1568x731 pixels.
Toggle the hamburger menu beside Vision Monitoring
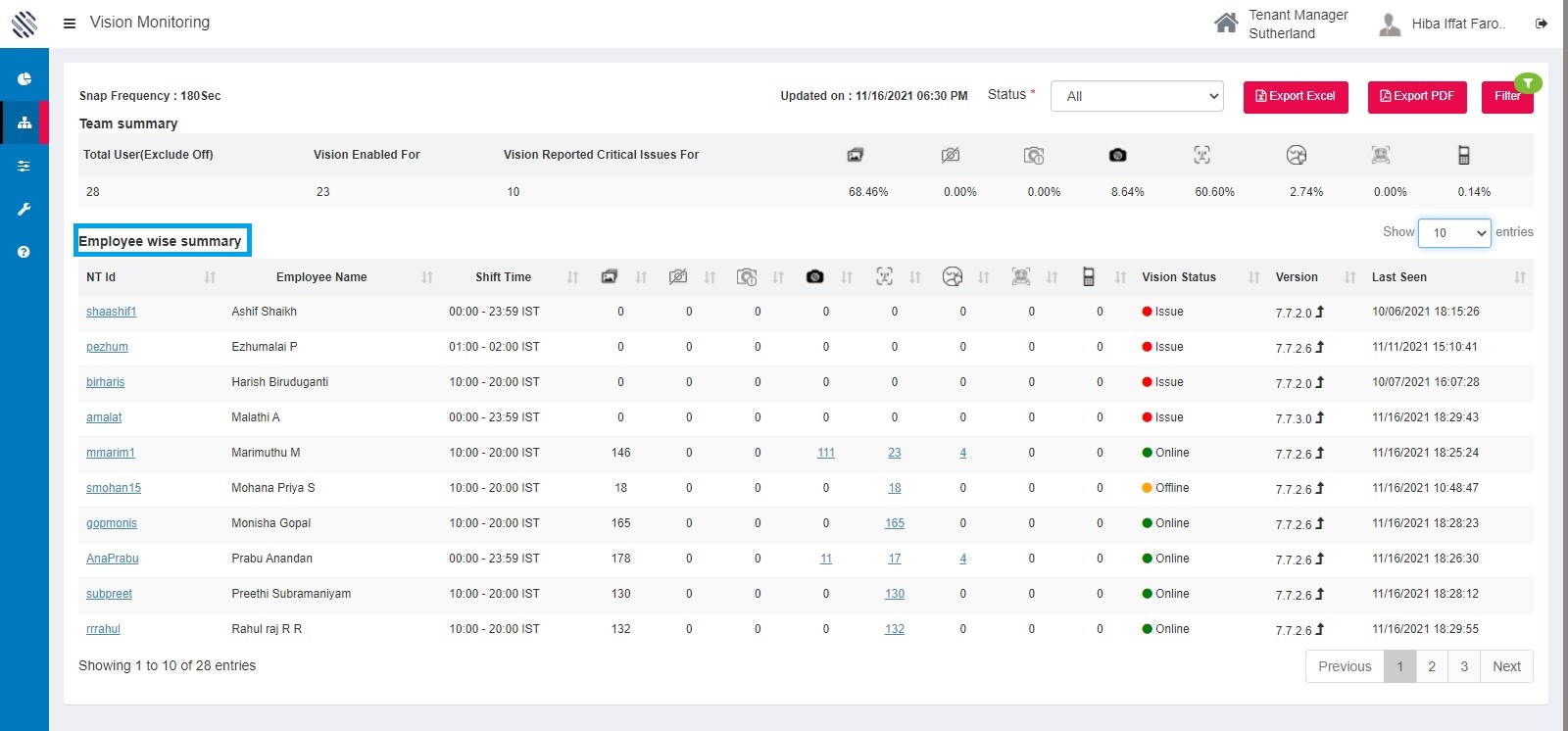[x=70, y=23]
